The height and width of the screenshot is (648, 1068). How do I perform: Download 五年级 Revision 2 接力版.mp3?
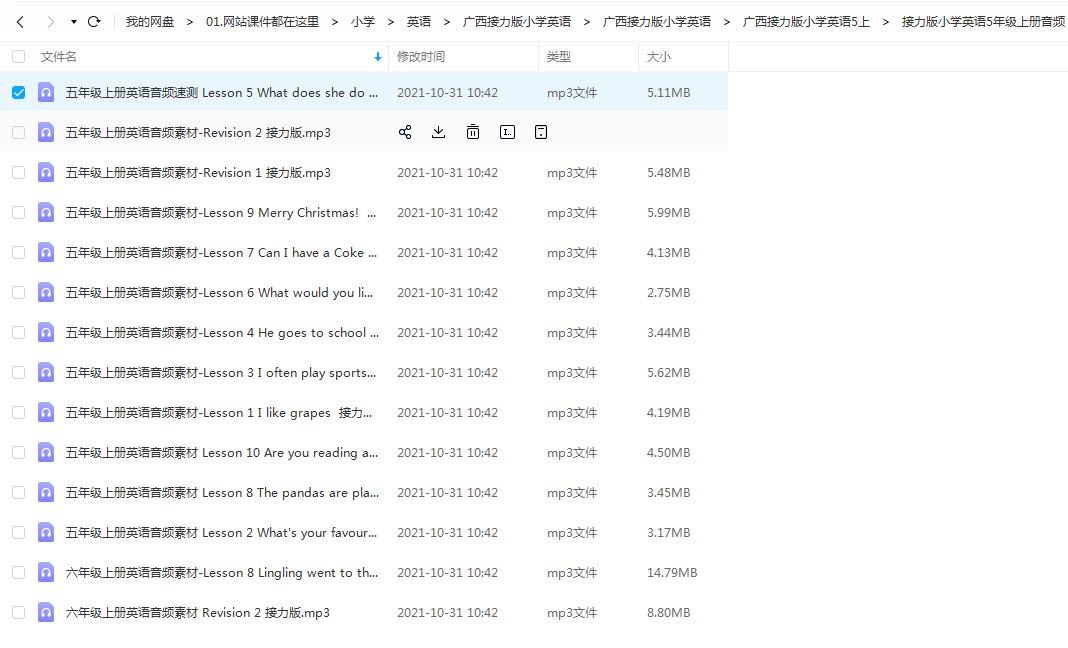click(x=439, y=132)
